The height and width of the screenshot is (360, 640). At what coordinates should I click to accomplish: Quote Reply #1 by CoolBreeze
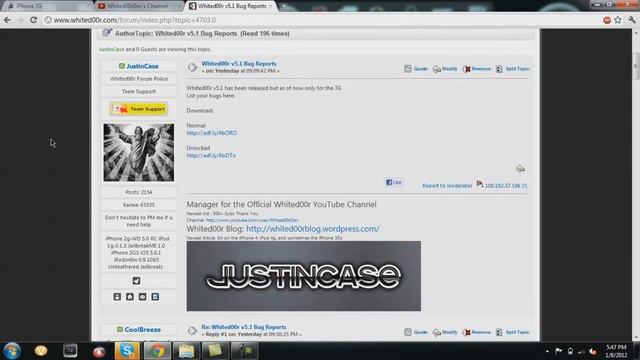(416, 332)
